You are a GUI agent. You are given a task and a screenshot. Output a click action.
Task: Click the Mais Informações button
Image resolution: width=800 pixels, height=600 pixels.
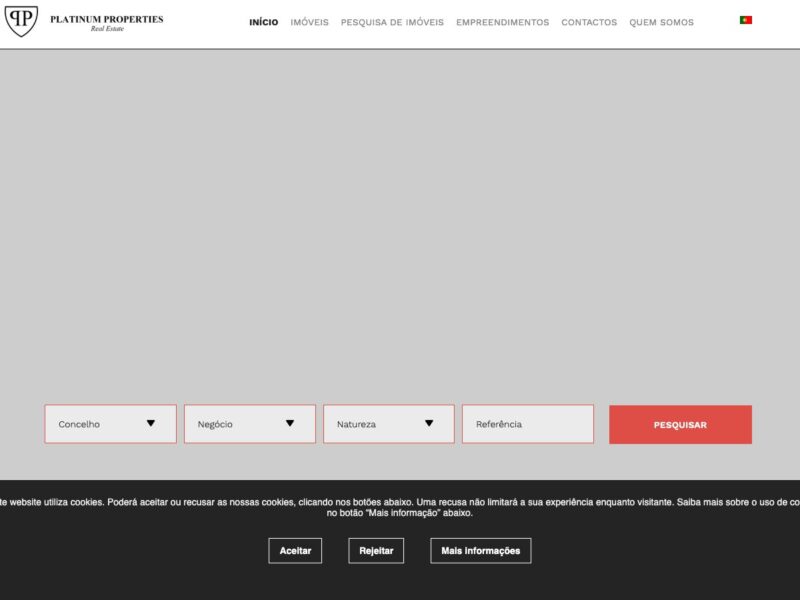tap(481, 551)
